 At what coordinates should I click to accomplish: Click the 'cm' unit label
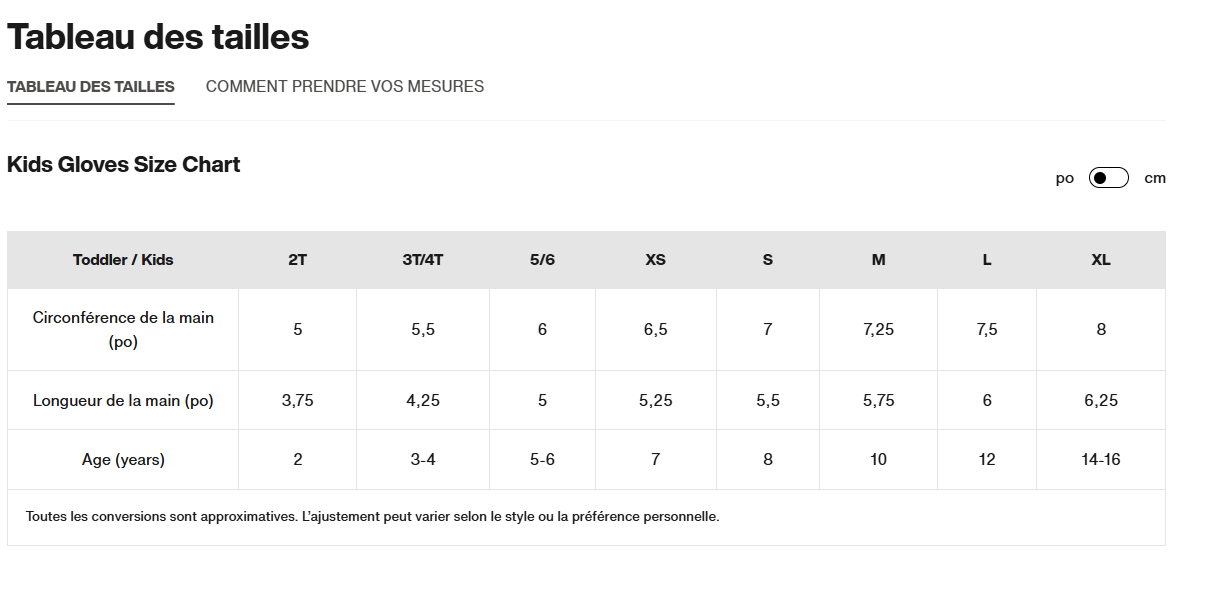1155,178
